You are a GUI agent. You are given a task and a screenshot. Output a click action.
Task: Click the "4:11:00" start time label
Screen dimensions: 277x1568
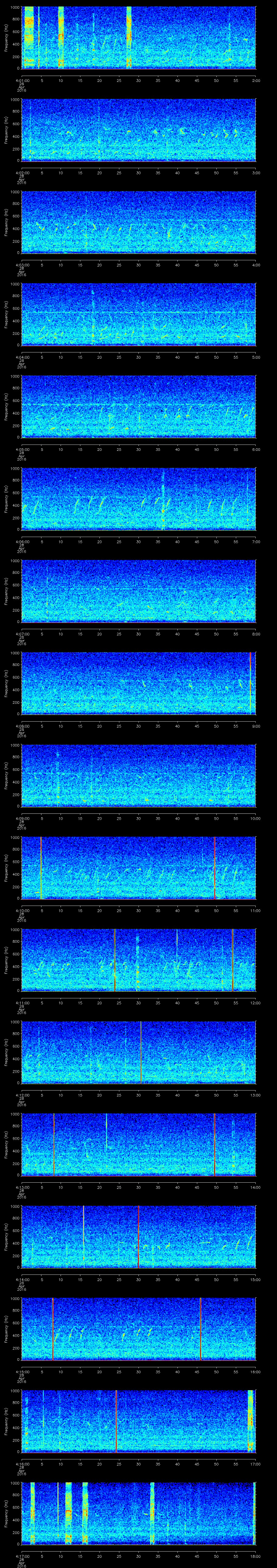[22, 1003]
